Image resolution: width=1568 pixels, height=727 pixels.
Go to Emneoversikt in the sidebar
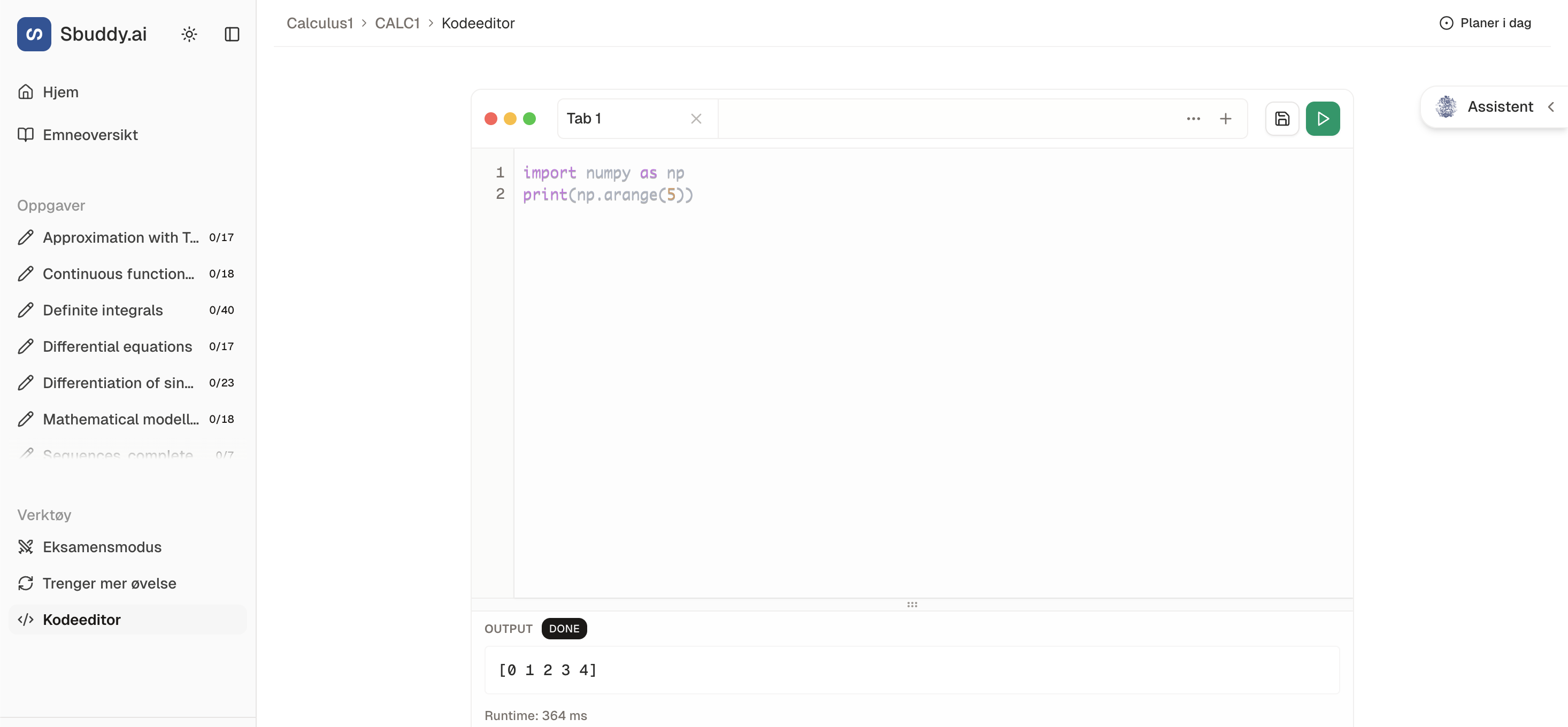click(89, 135)
